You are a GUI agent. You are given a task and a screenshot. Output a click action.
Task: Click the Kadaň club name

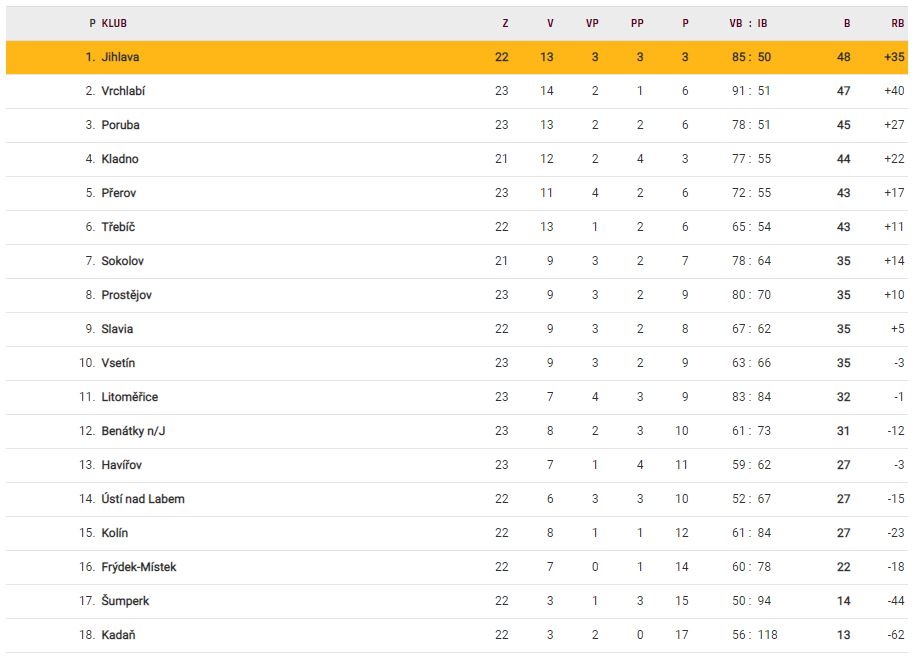[x=118, y=635]
